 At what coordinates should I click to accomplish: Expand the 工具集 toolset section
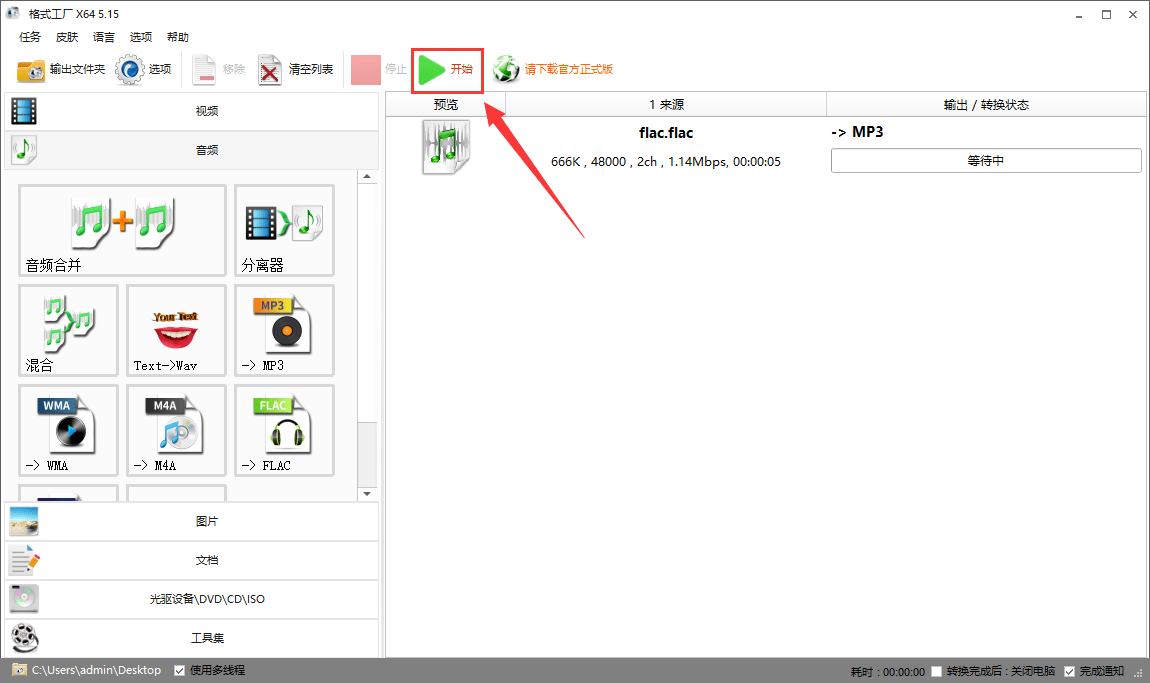point(192,637)
